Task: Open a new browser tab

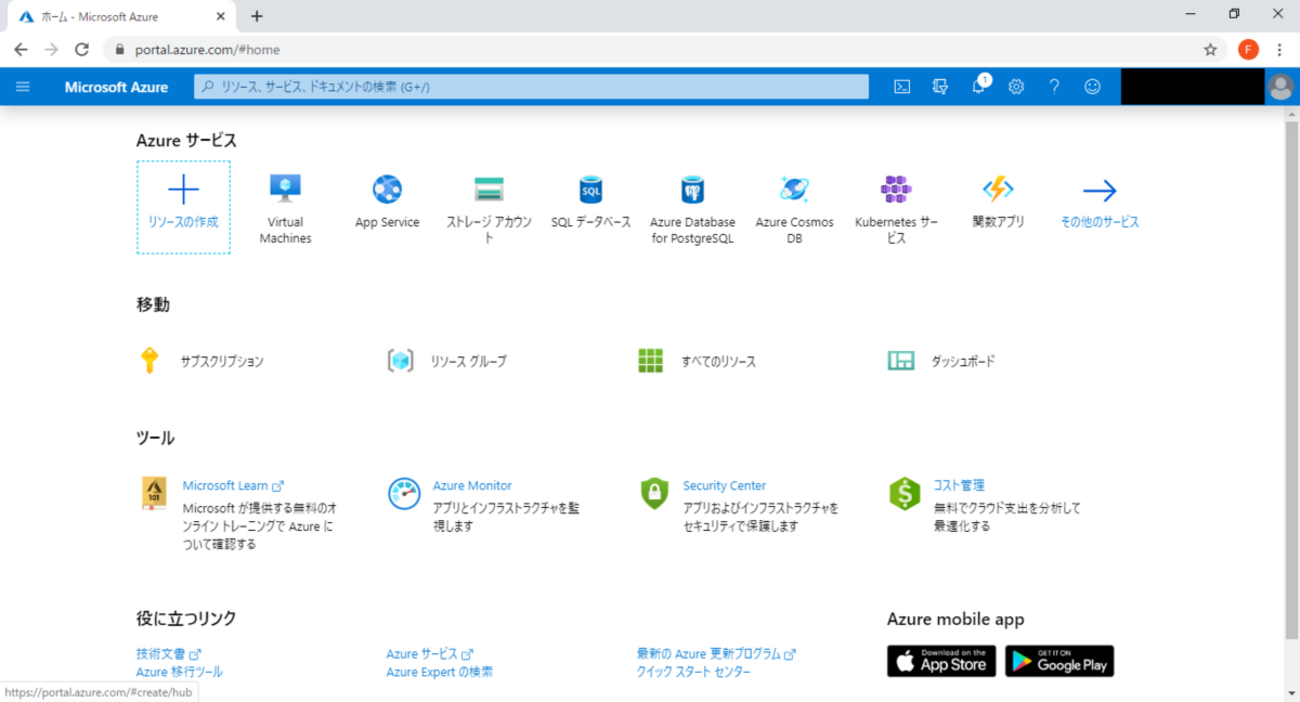Action: pyautogui.click(x=257, y=17)
